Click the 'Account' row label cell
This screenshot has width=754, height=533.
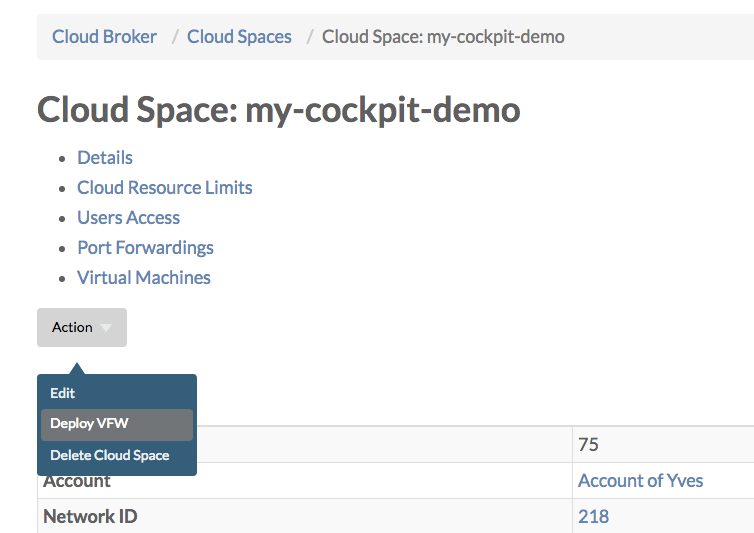tap(77, 481)
